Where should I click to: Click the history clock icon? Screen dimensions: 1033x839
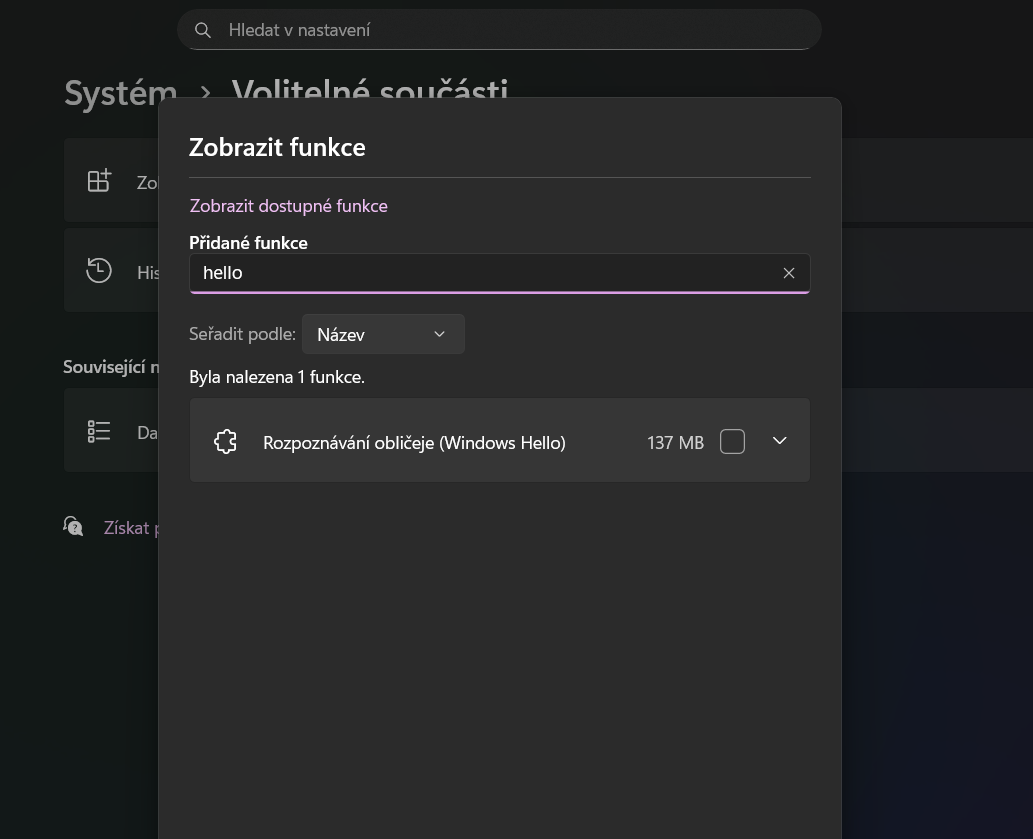(x=99, y=271)
